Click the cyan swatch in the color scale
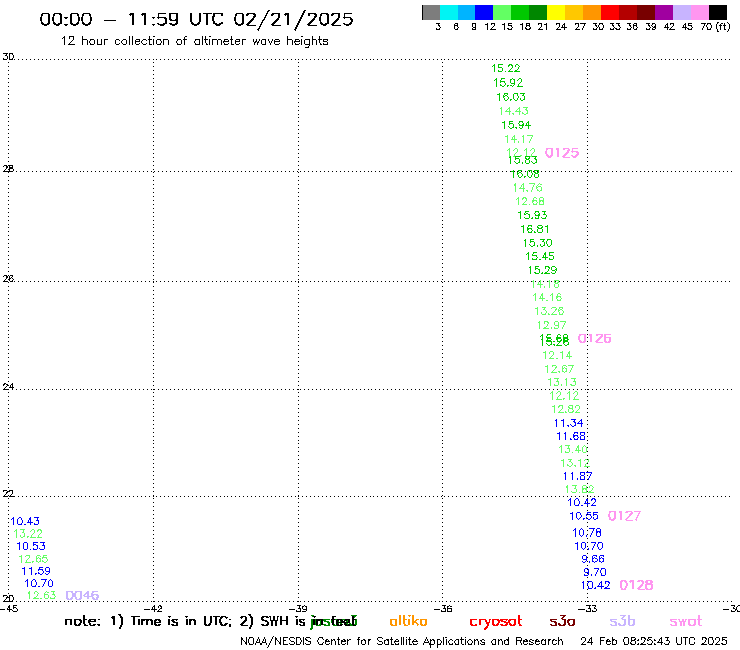 448,12
